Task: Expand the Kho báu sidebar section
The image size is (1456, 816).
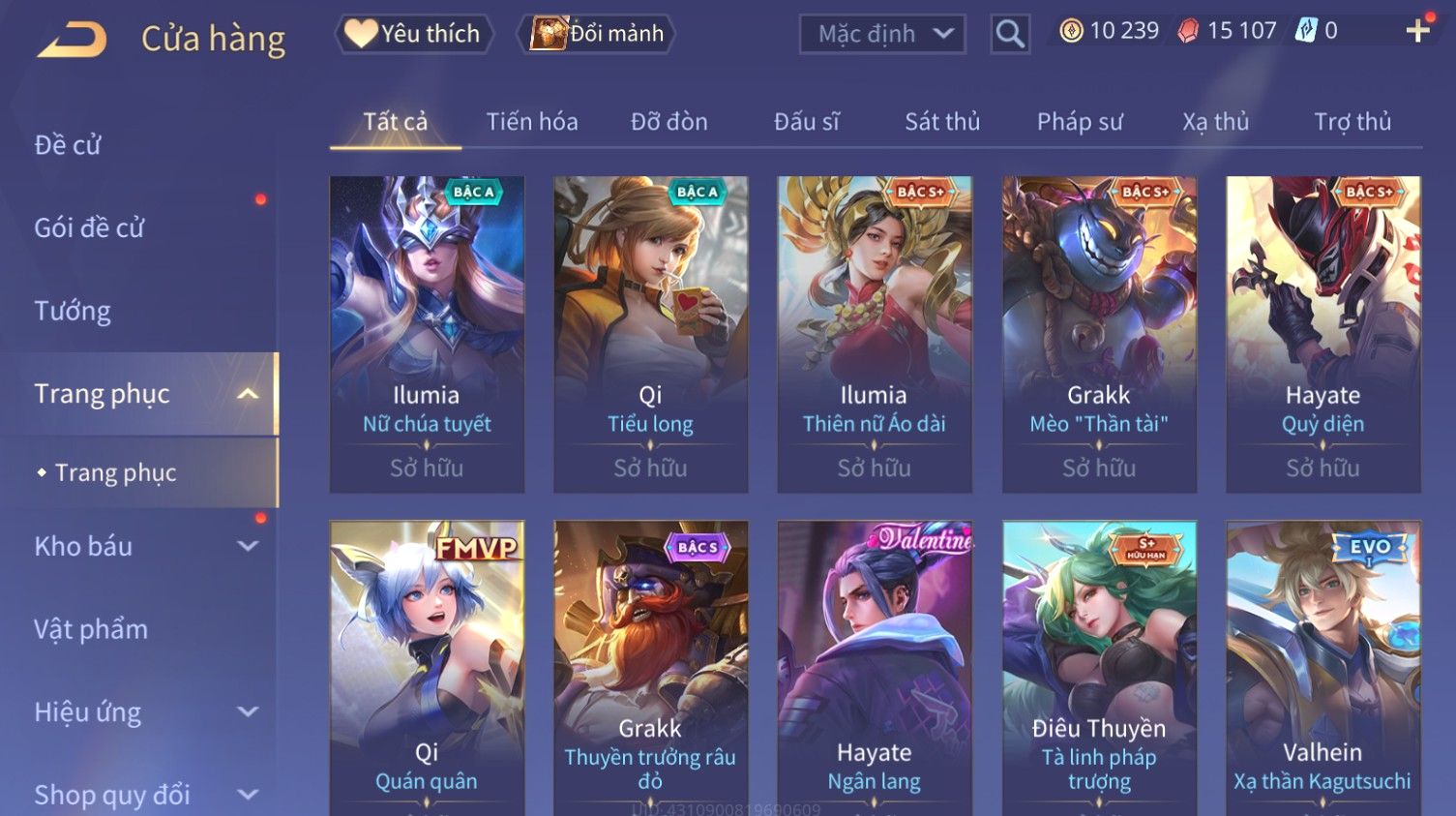Action: tap(248, 546)
